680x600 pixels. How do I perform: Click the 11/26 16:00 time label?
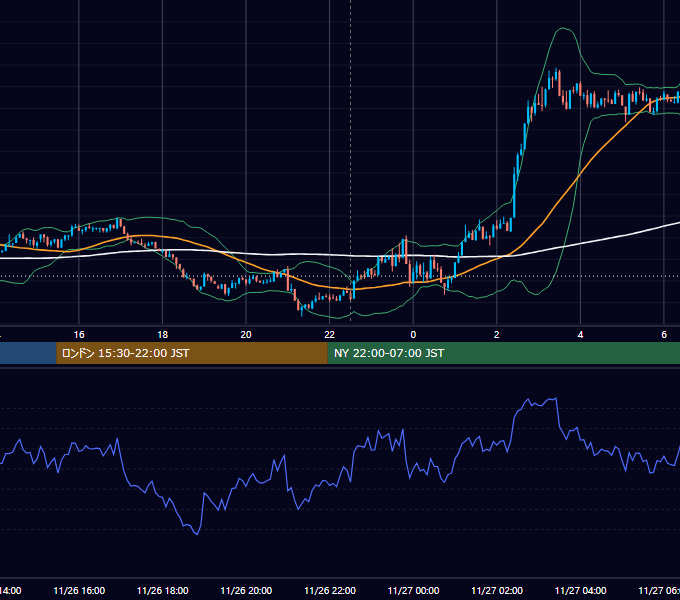(79, 591)
